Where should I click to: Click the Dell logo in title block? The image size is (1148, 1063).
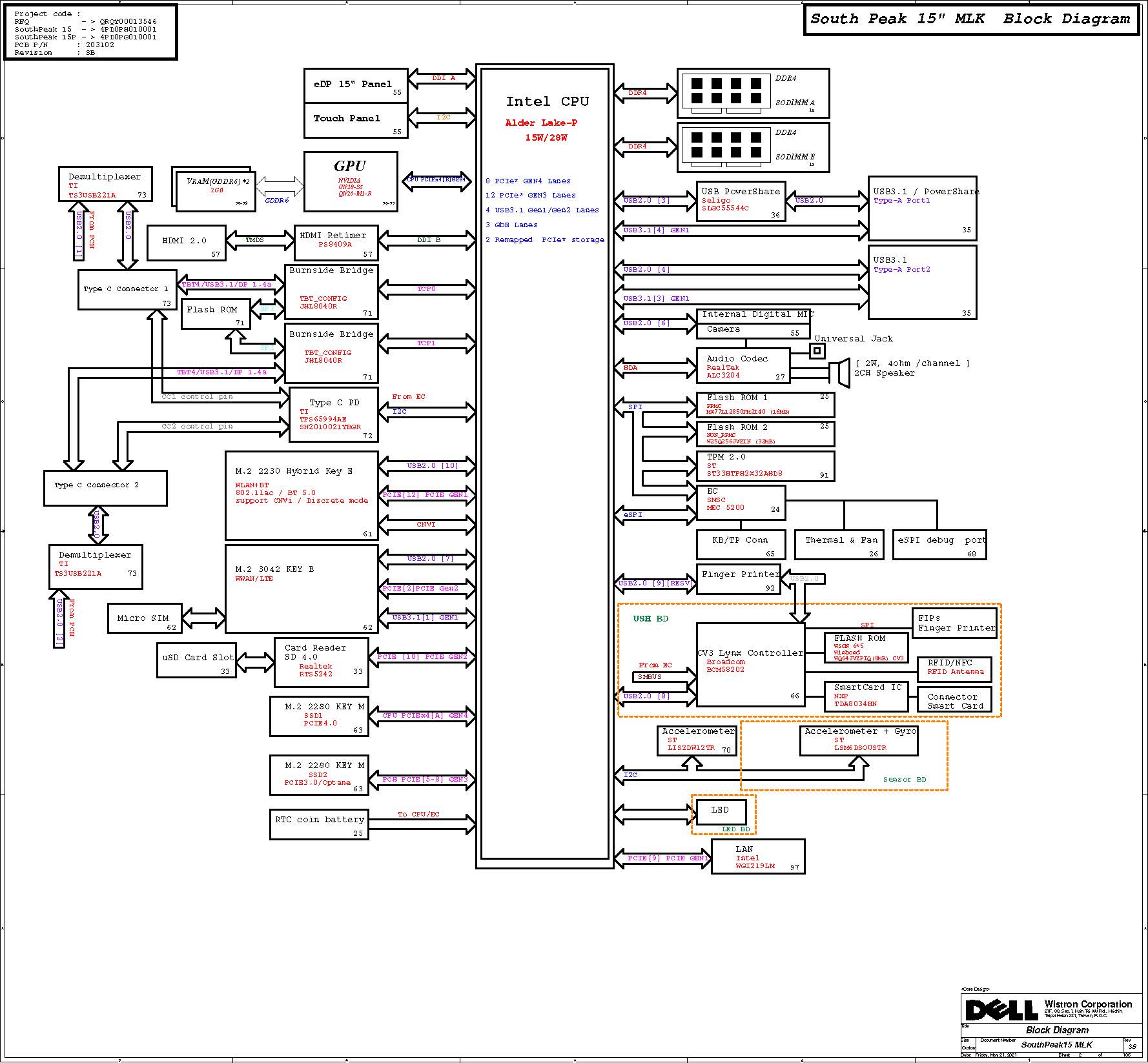1001,1010
